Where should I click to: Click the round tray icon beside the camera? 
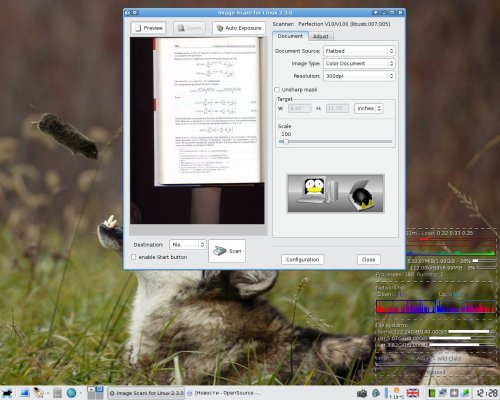pos(376,393)
